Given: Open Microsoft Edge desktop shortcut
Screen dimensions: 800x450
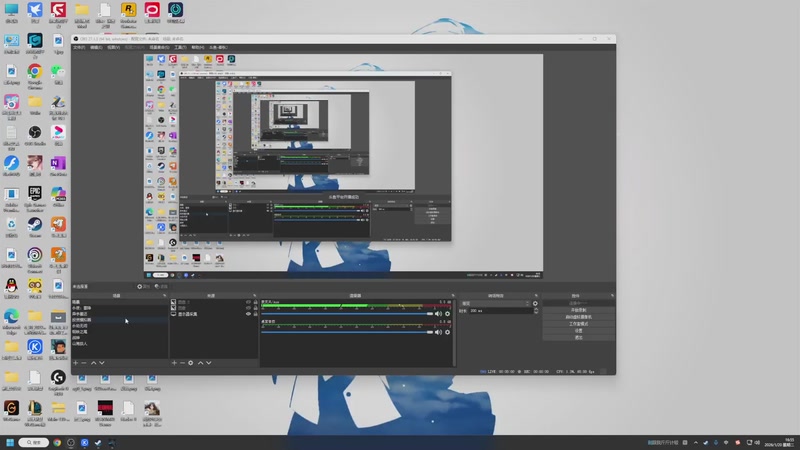Looking at the screenshot, I should tap(11, 321).
